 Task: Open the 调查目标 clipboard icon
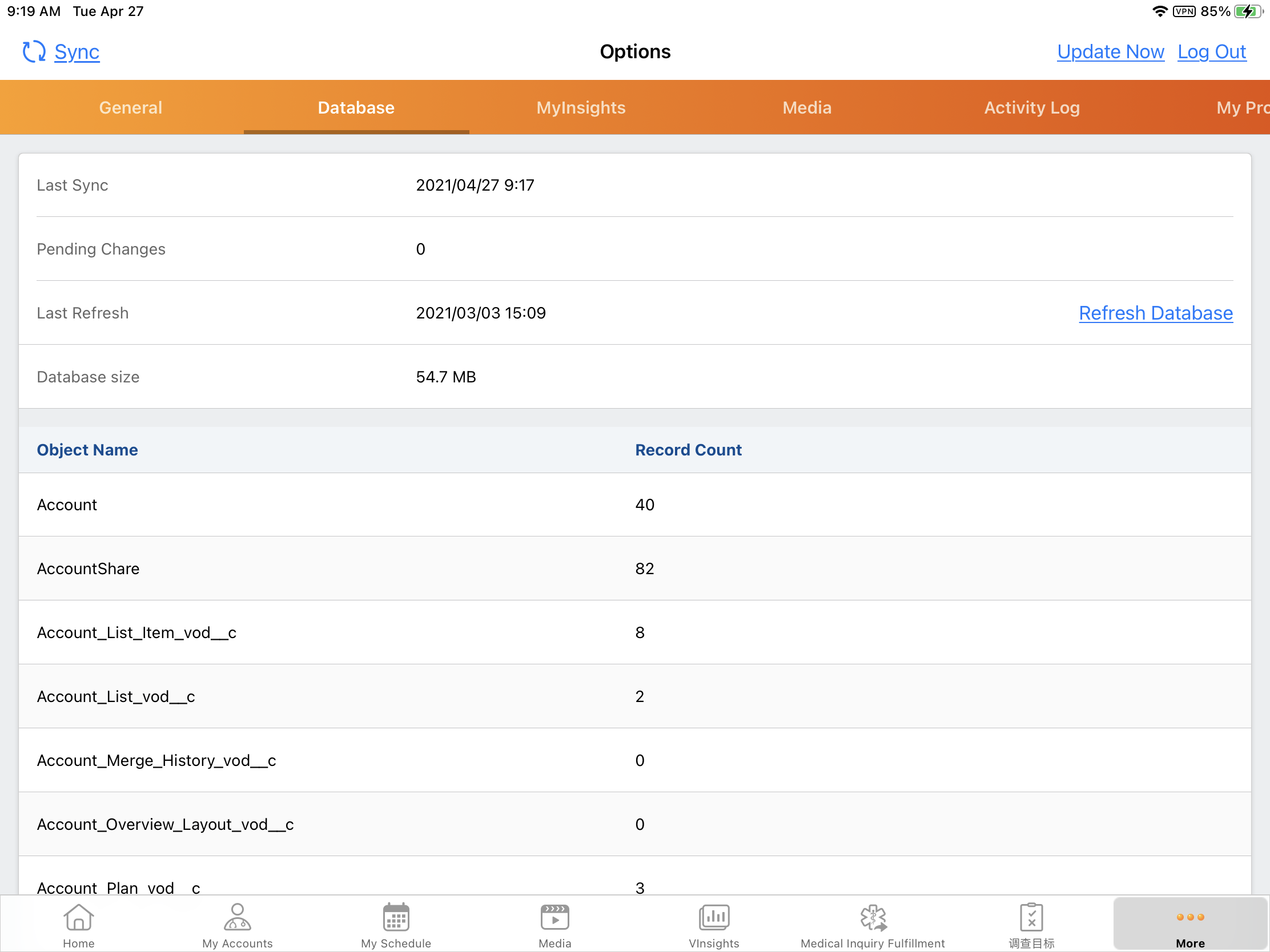pos(1031,917)
